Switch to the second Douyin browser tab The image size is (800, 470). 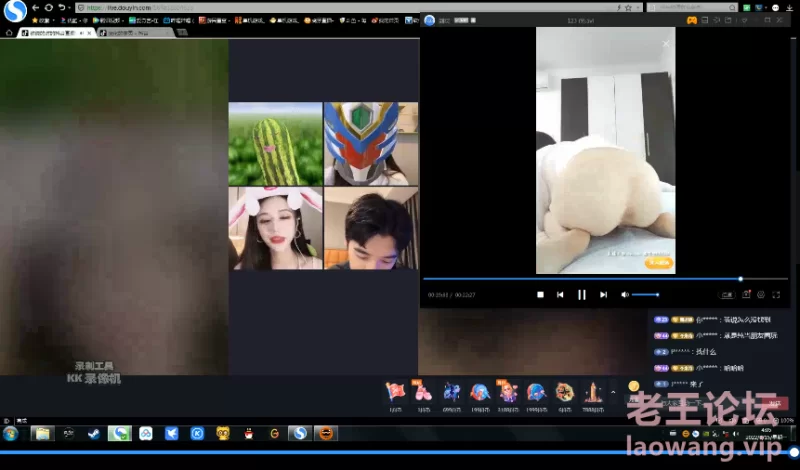[135, 32]
